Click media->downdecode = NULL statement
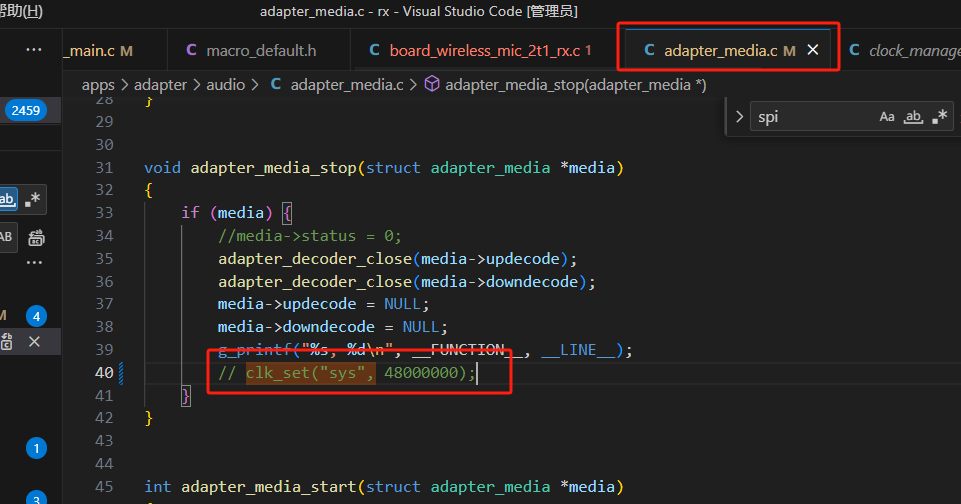Screen dimensions: 961x504 click(x=333, y=327)
